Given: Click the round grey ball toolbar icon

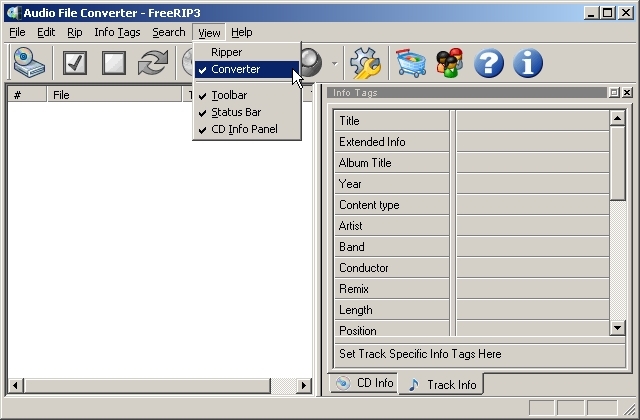Looking at the screenshot, I should (x=312, y=62).
